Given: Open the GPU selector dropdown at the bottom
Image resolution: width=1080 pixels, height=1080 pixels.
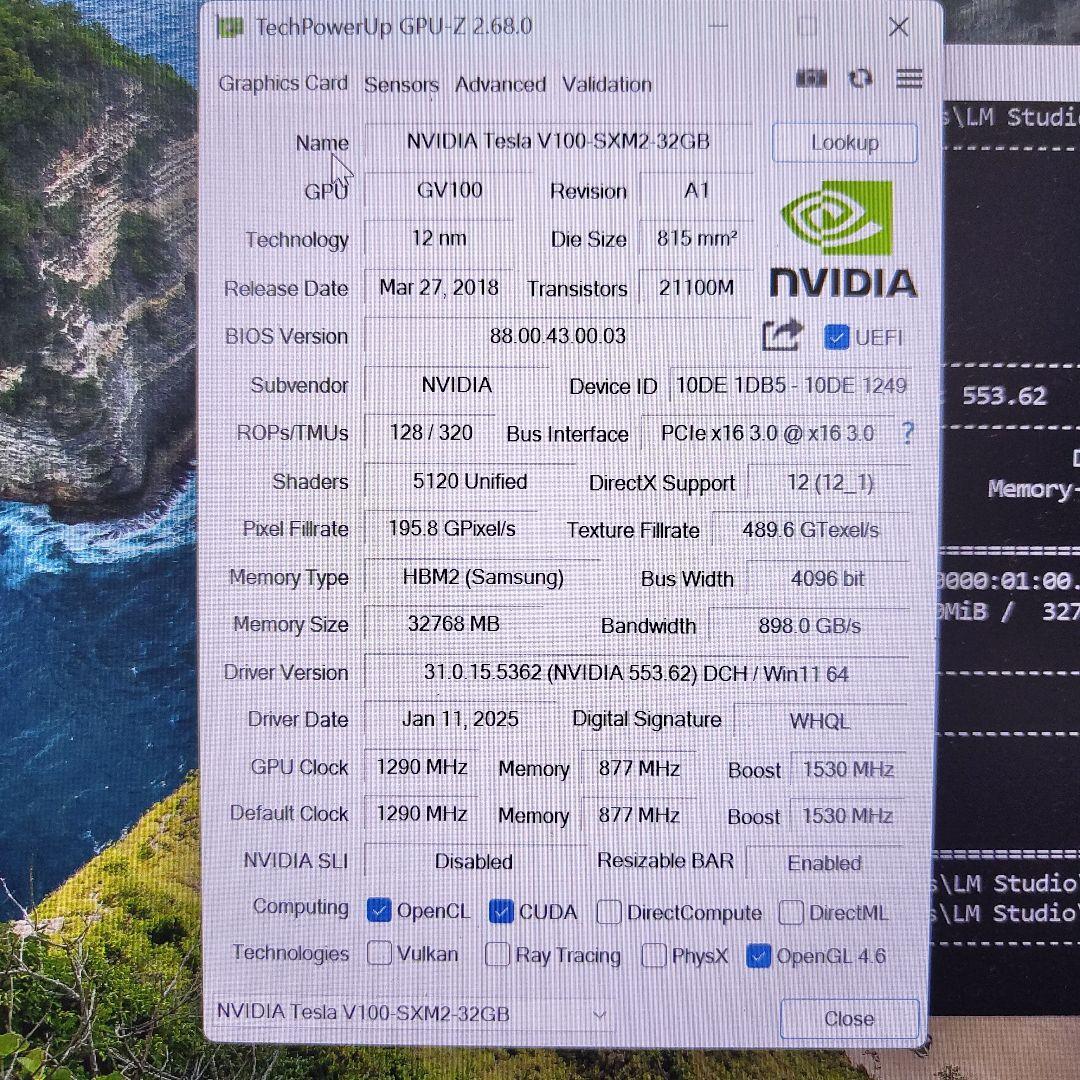Looking at the screenshot, I should coord(601,1014).
